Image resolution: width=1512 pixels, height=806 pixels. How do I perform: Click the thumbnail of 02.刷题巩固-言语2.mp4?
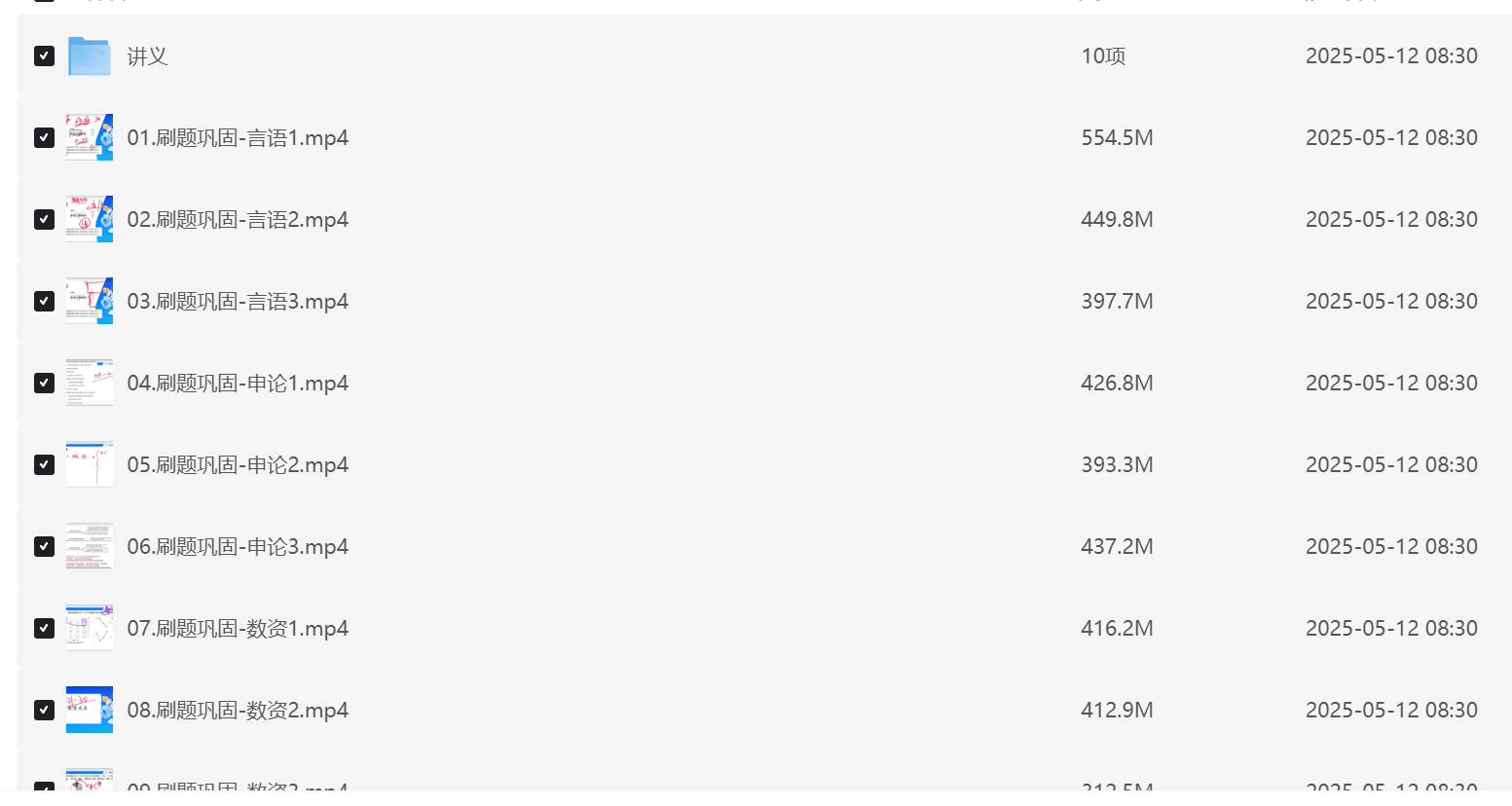pos(90,219)
